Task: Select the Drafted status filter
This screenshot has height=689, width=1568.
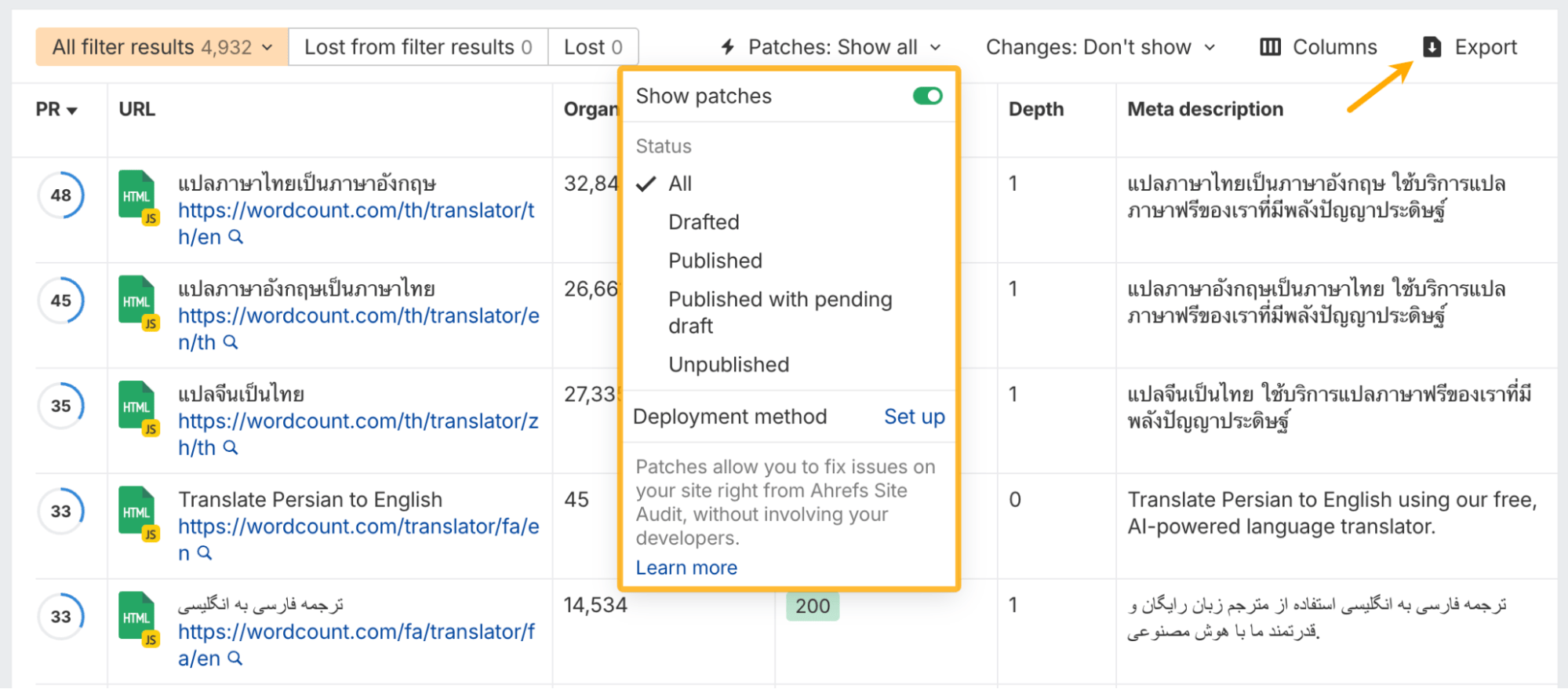Action: [704, 222]
